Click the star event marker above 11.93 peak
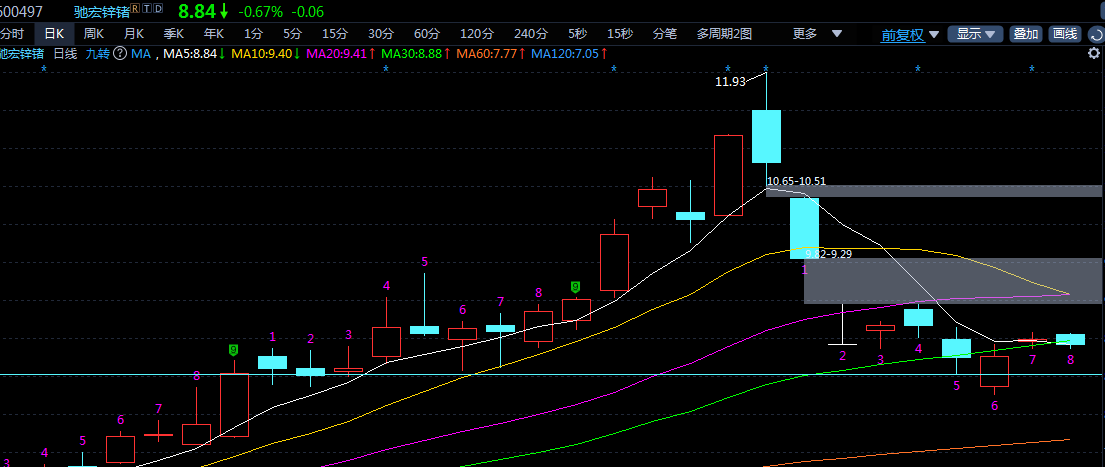The width and height of the screenshot is (1105, 467). click(766, 68)
